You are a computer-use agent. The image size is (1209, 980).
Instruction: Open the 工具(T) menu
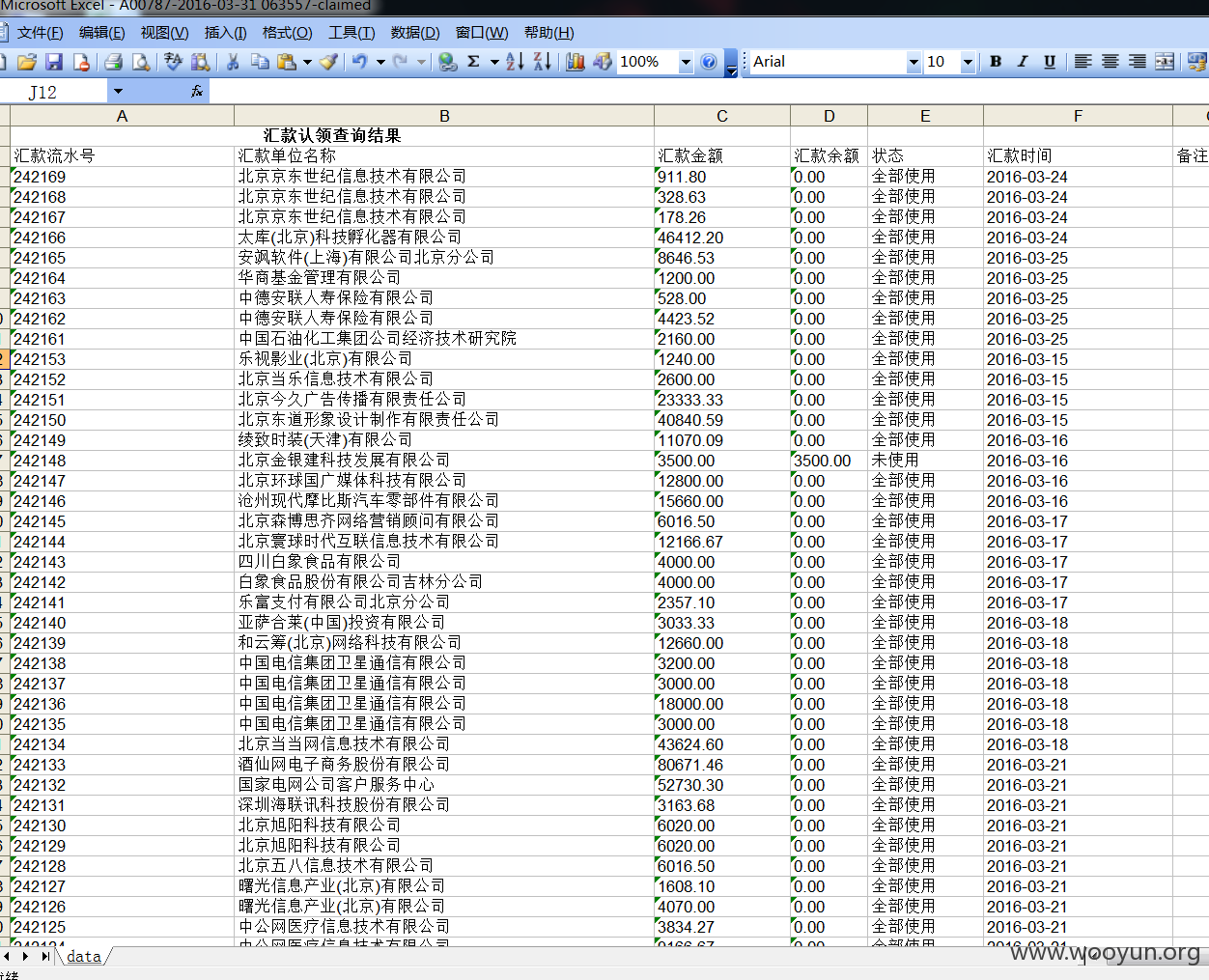click(351, 33)
